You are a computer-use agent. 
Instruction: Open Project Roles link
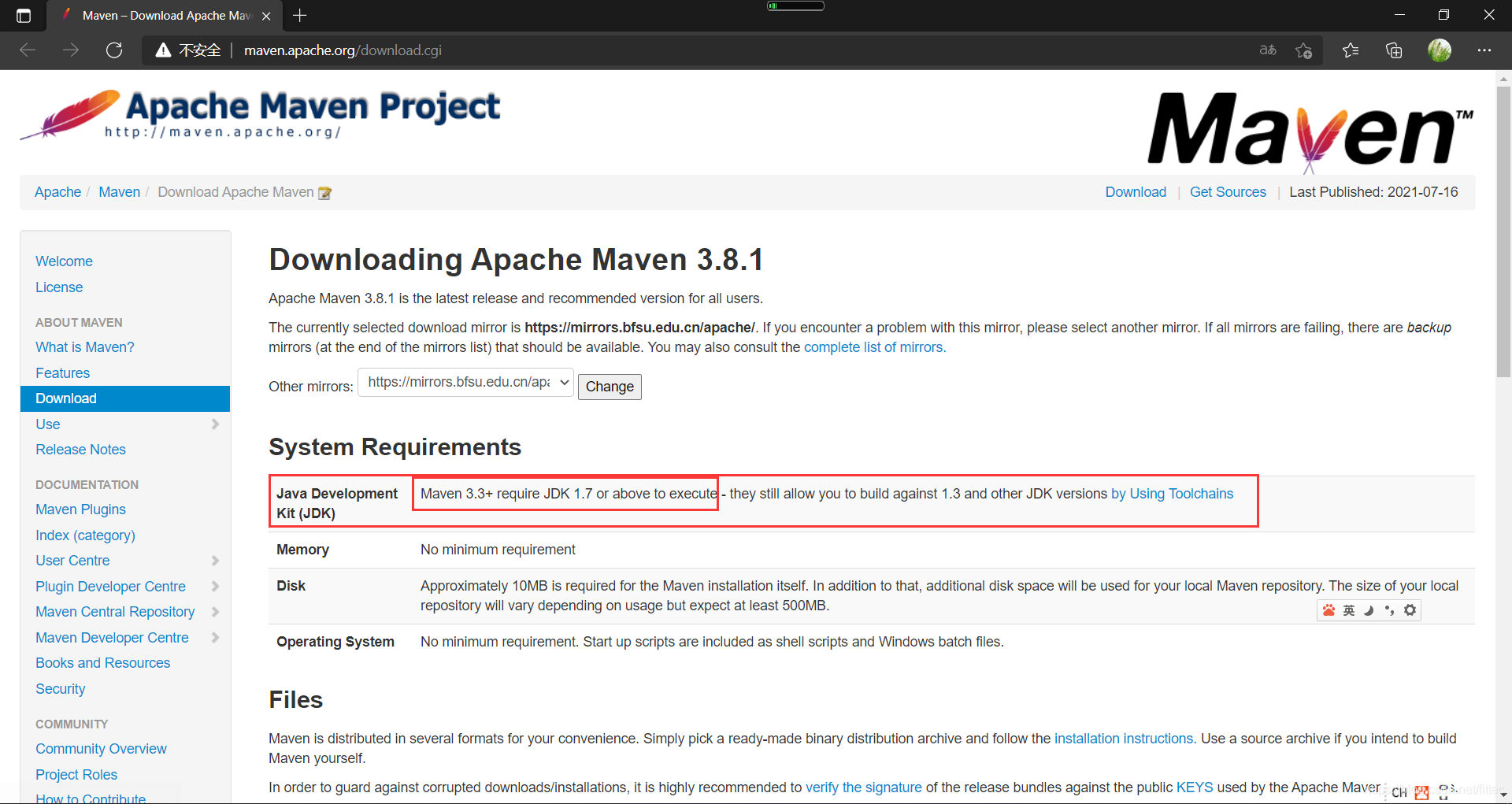click(x=76, y=775)
